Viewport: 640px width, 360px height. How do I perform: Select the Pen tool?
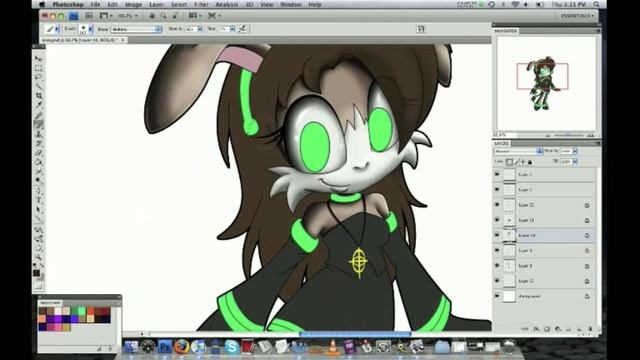pyautogui.click(x=38, y=191)
